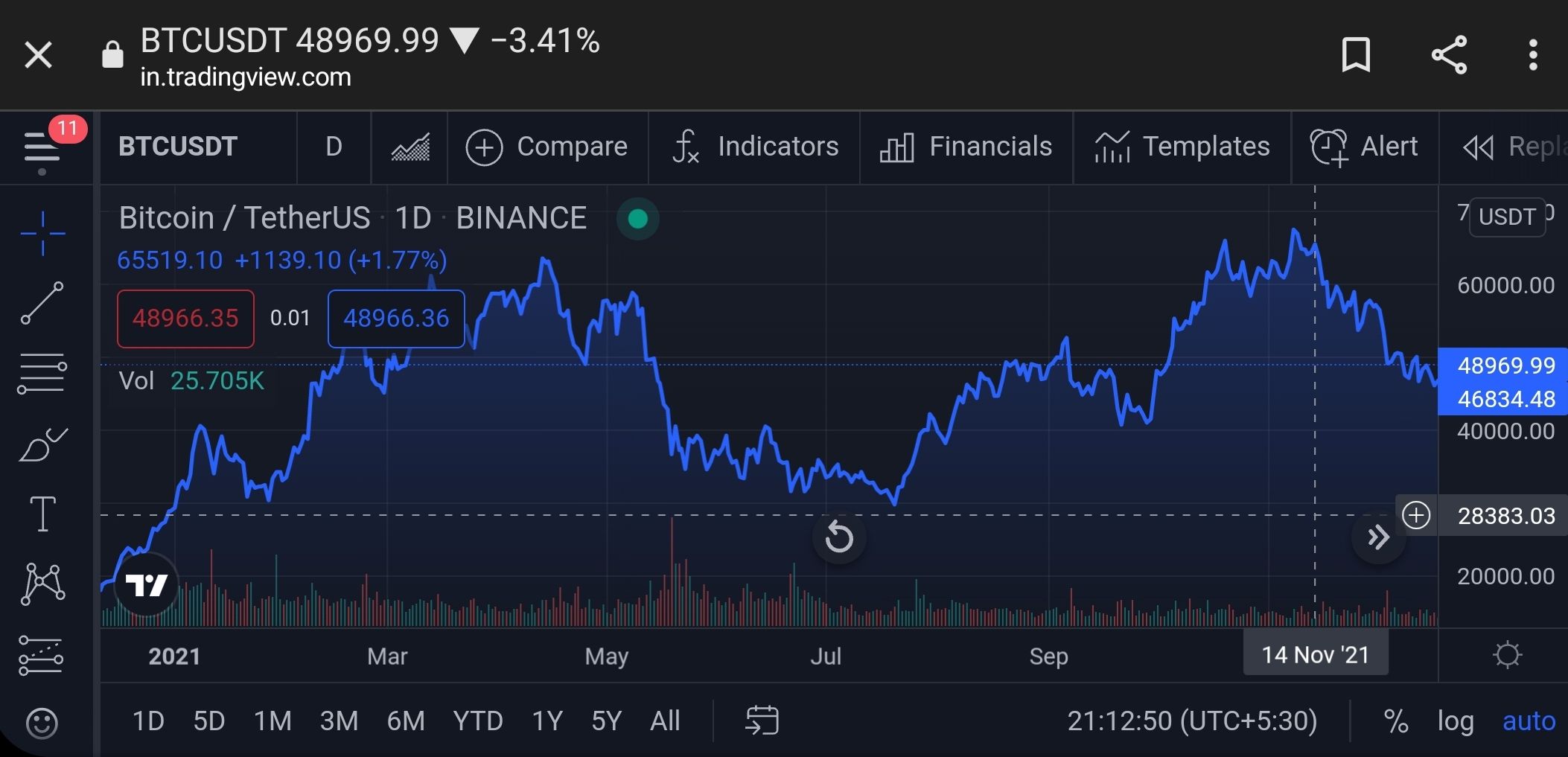Open chart settings gear icon
The height and width of the screenshot is (757, 1568).
1507,655
